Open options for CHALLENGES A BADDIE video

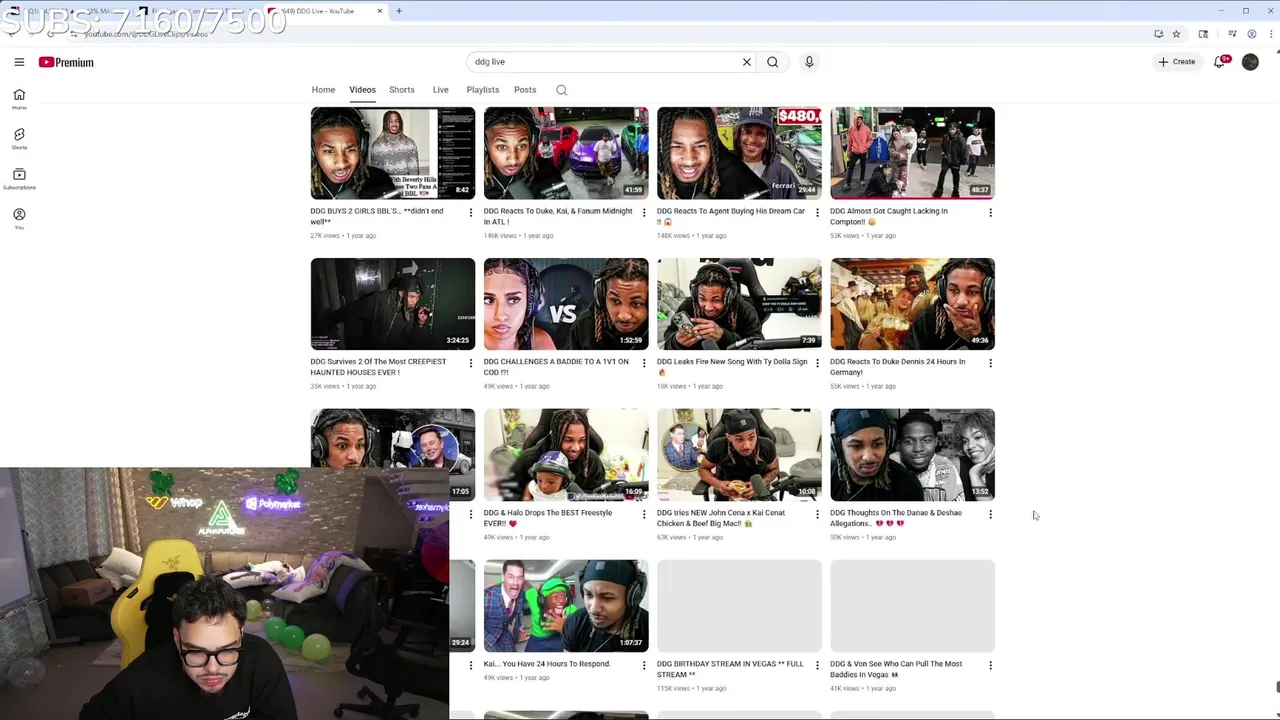point(644,363)
